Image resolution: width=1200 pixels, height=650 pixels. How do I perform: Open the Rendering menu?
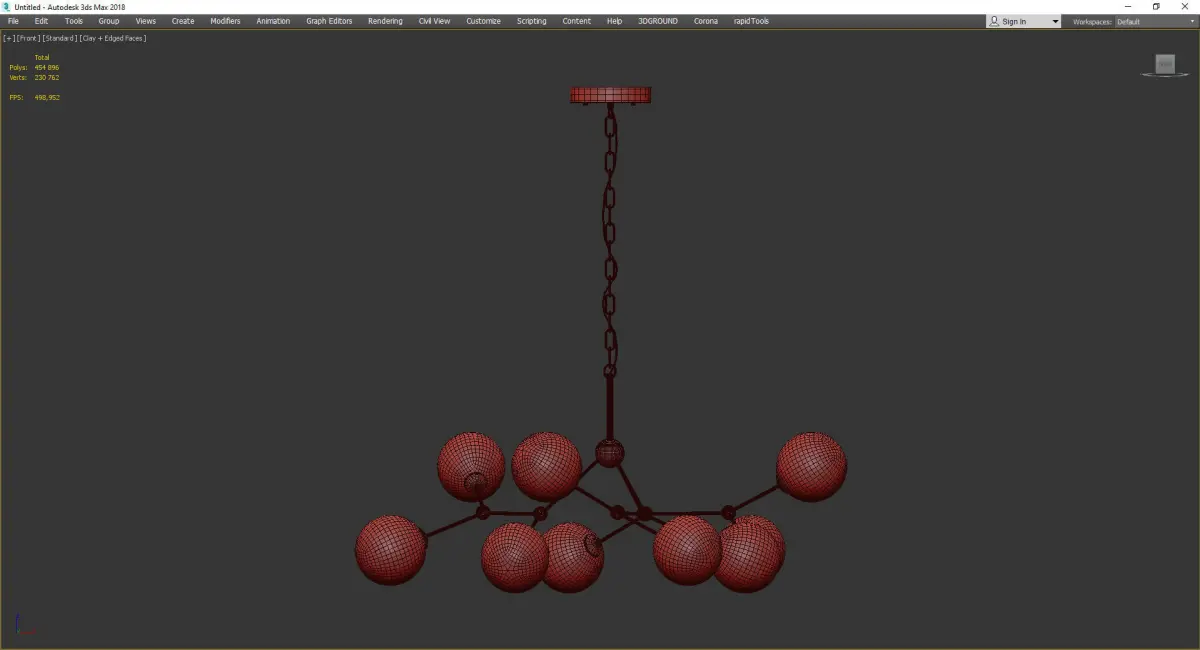click(x=385, y=21)
